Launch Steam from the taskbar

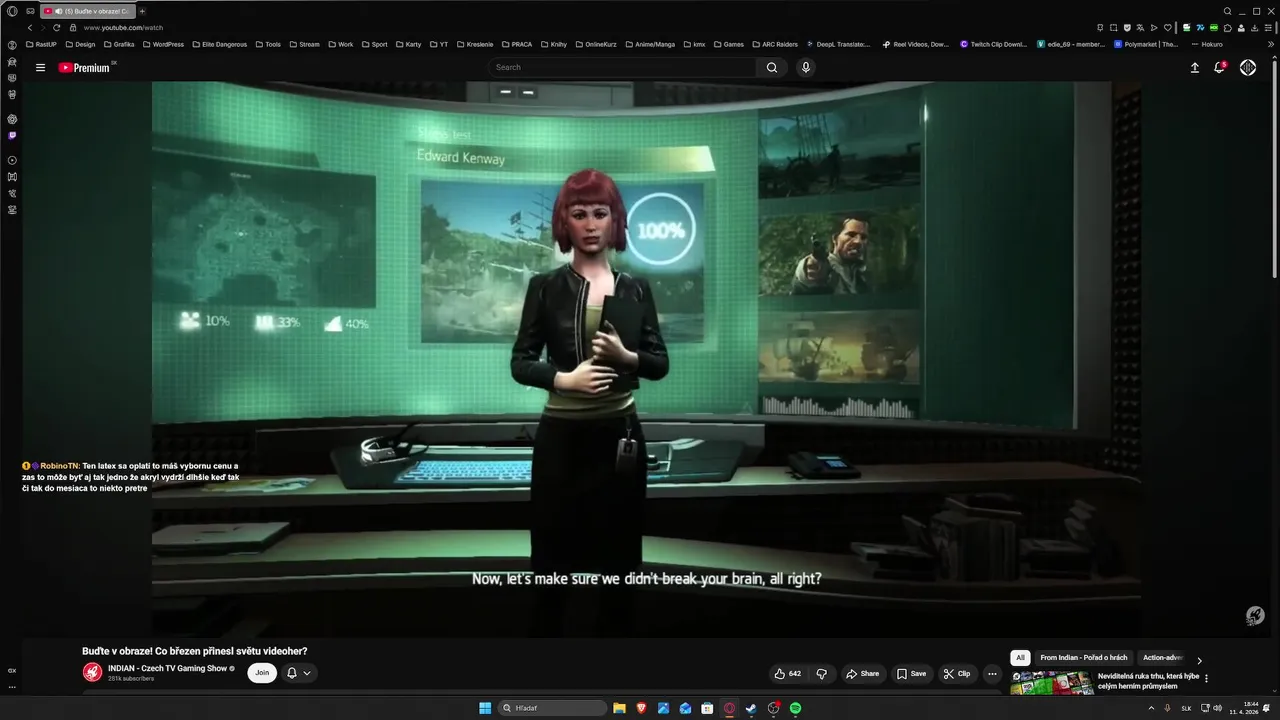(751, 708)
